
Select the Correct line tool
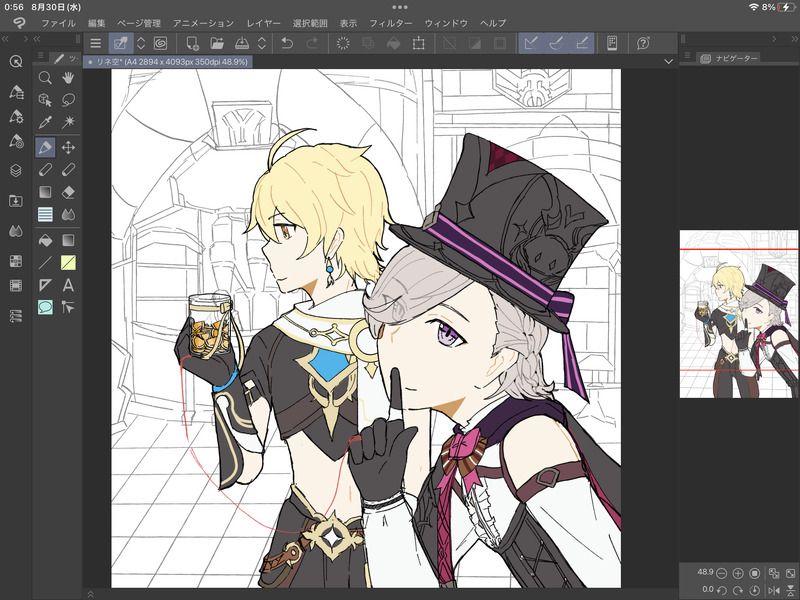point(68,307)
